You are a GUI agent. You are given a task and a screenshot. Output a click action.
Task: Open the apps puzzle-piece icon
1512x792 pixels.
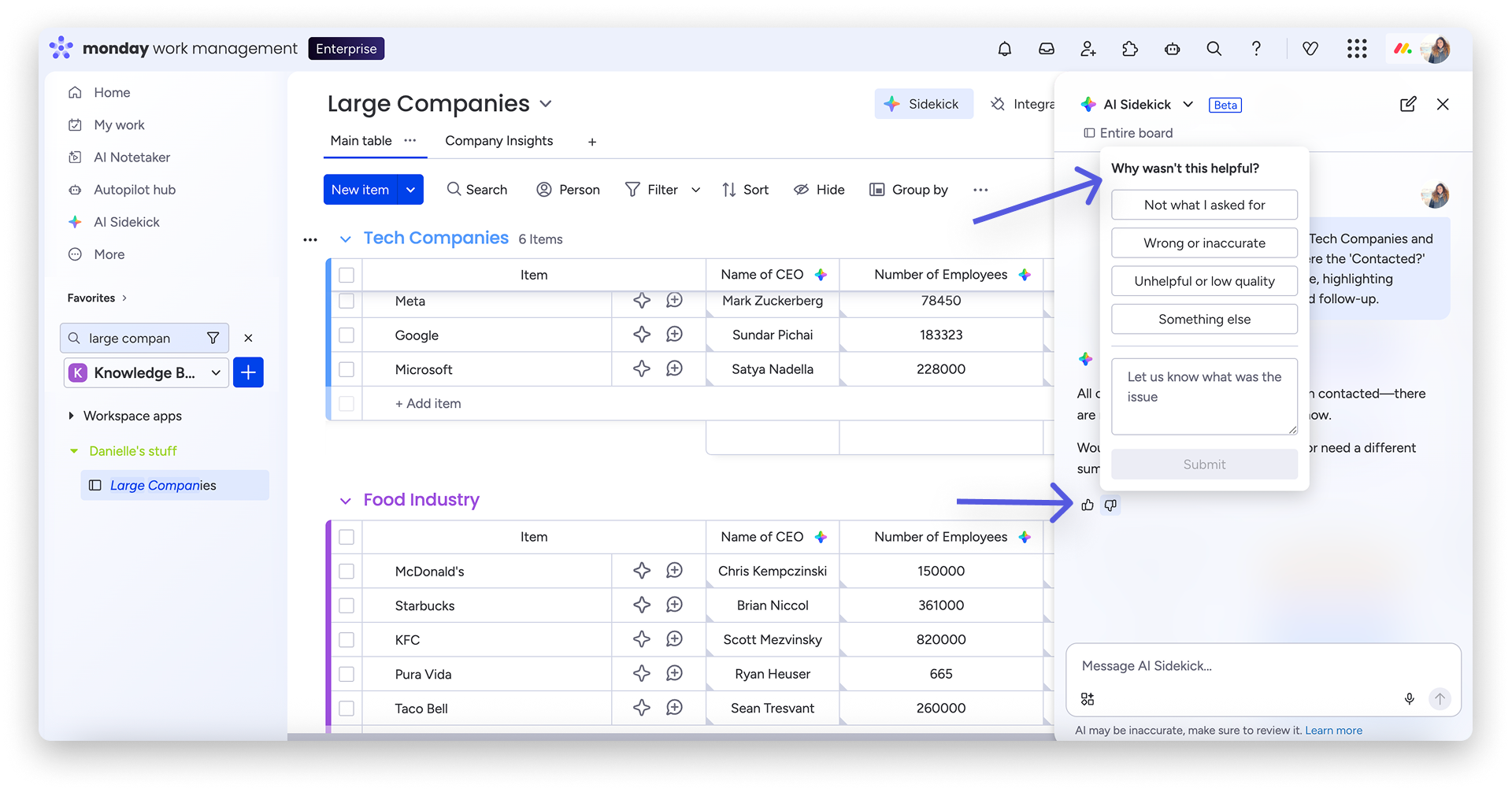[1130, 49]
